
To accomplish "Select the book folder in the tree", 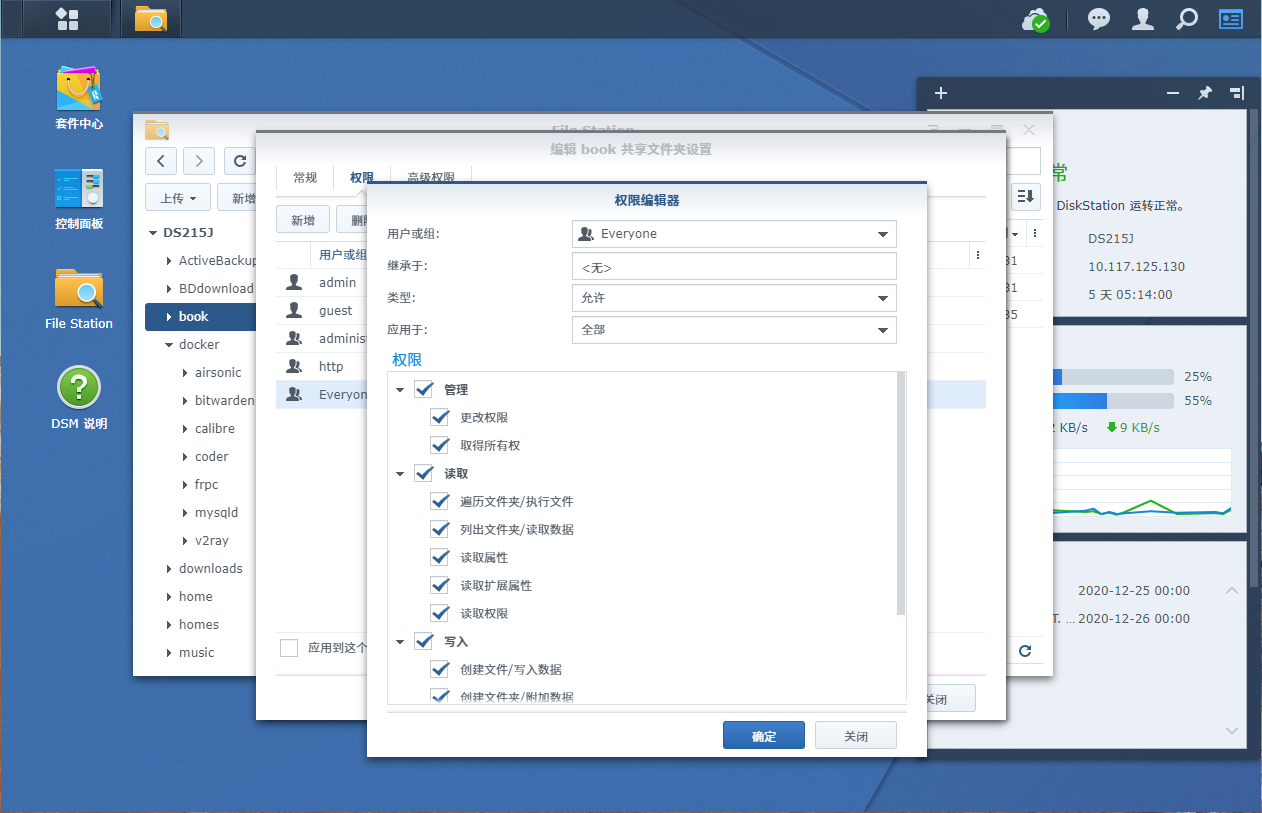I will click(x=199, y=317).
